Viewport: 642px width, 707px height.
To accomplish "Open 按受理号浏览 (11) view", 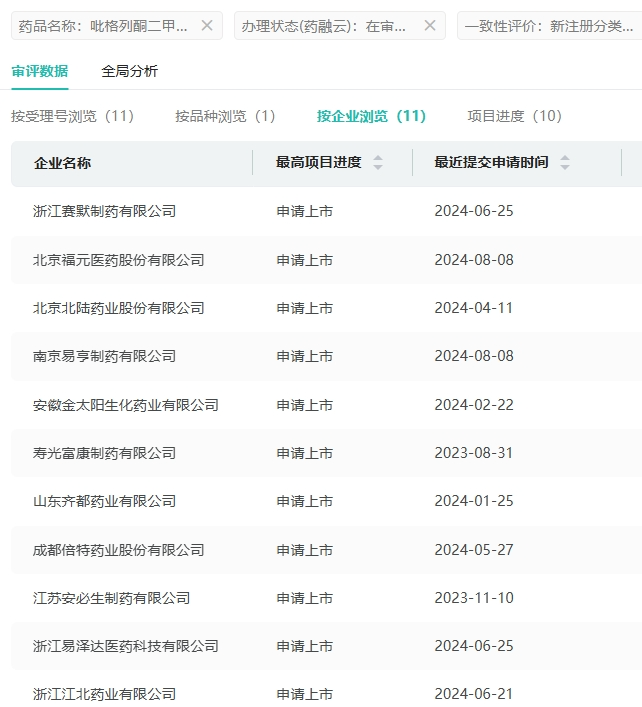I will [x=72, y=116].
